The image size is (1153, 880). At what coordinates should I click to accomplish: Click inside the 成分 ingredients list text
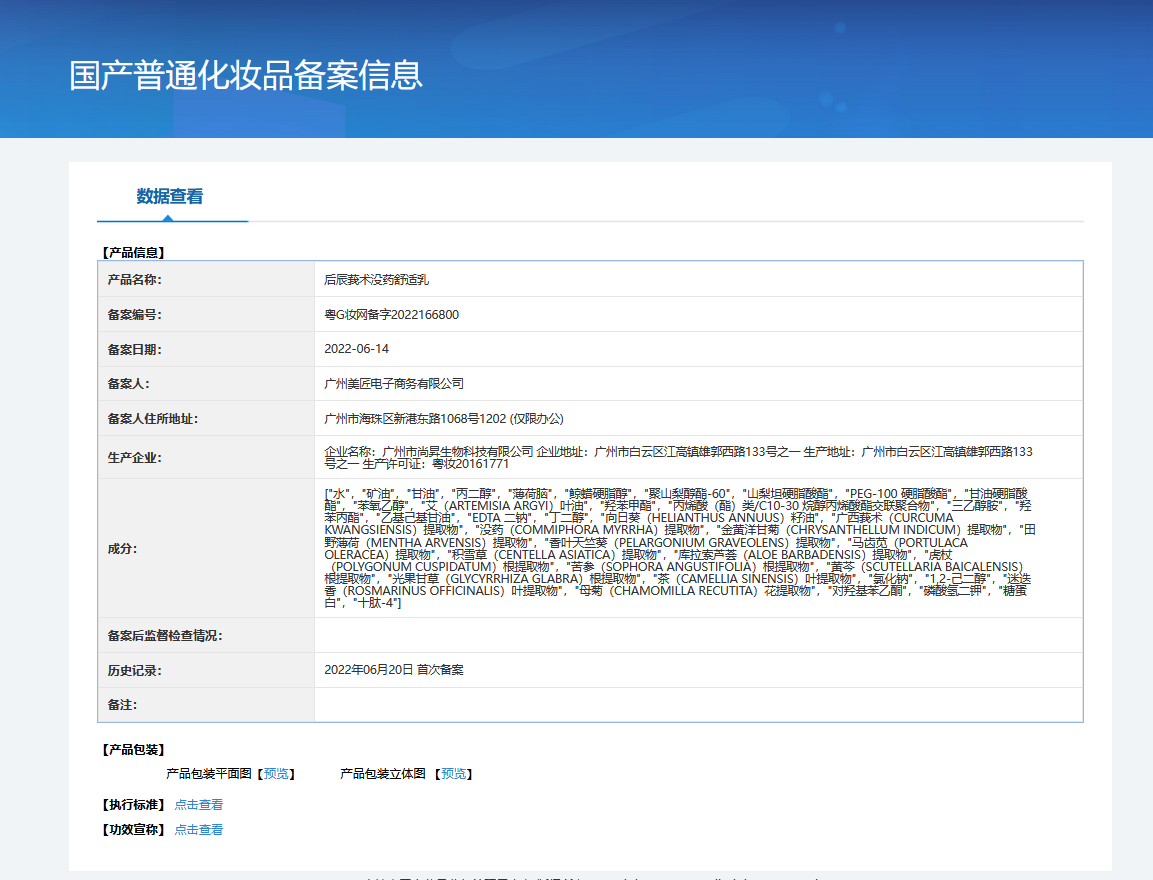pos(678,548)
